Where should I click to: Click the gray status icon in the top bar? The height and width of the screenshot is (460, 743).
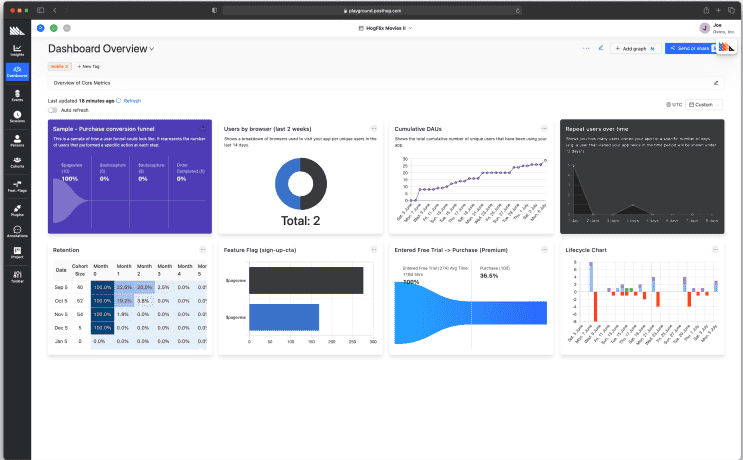tap(67, 28)
